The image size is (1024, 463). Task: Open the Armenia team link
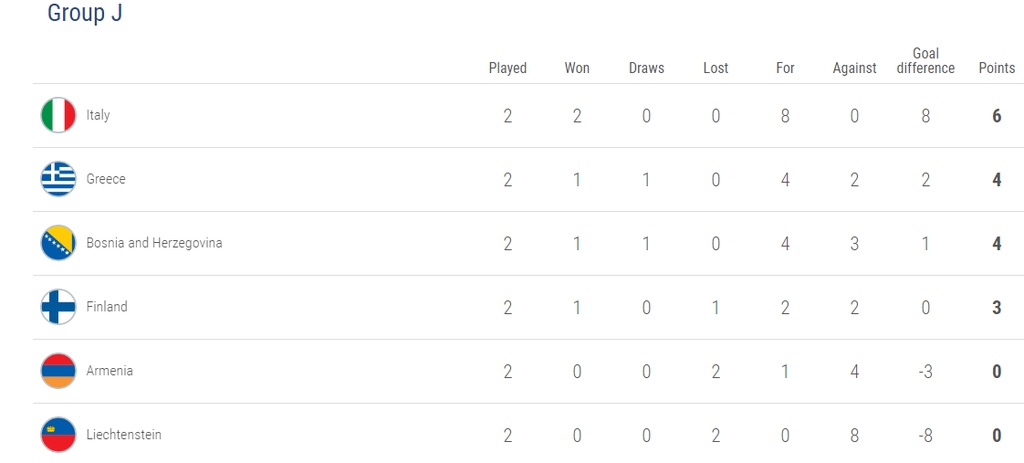click(109, 371)
